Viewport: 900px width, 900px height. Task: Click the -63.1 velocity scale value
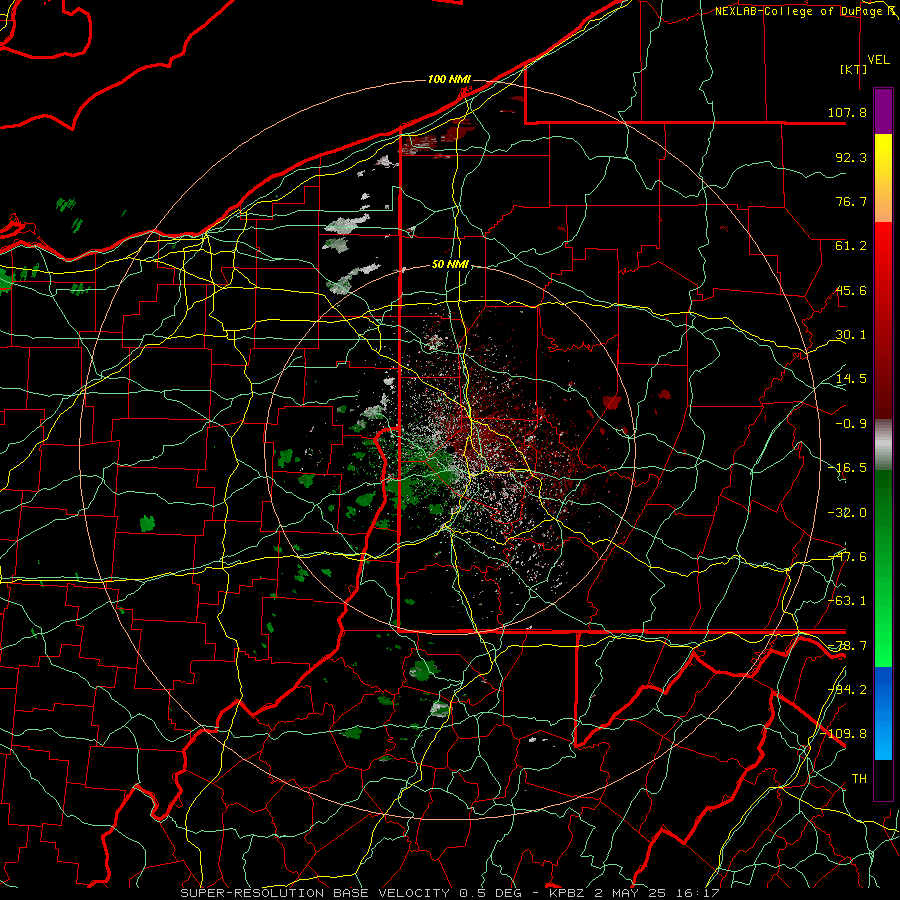click(x=847, y=601)
